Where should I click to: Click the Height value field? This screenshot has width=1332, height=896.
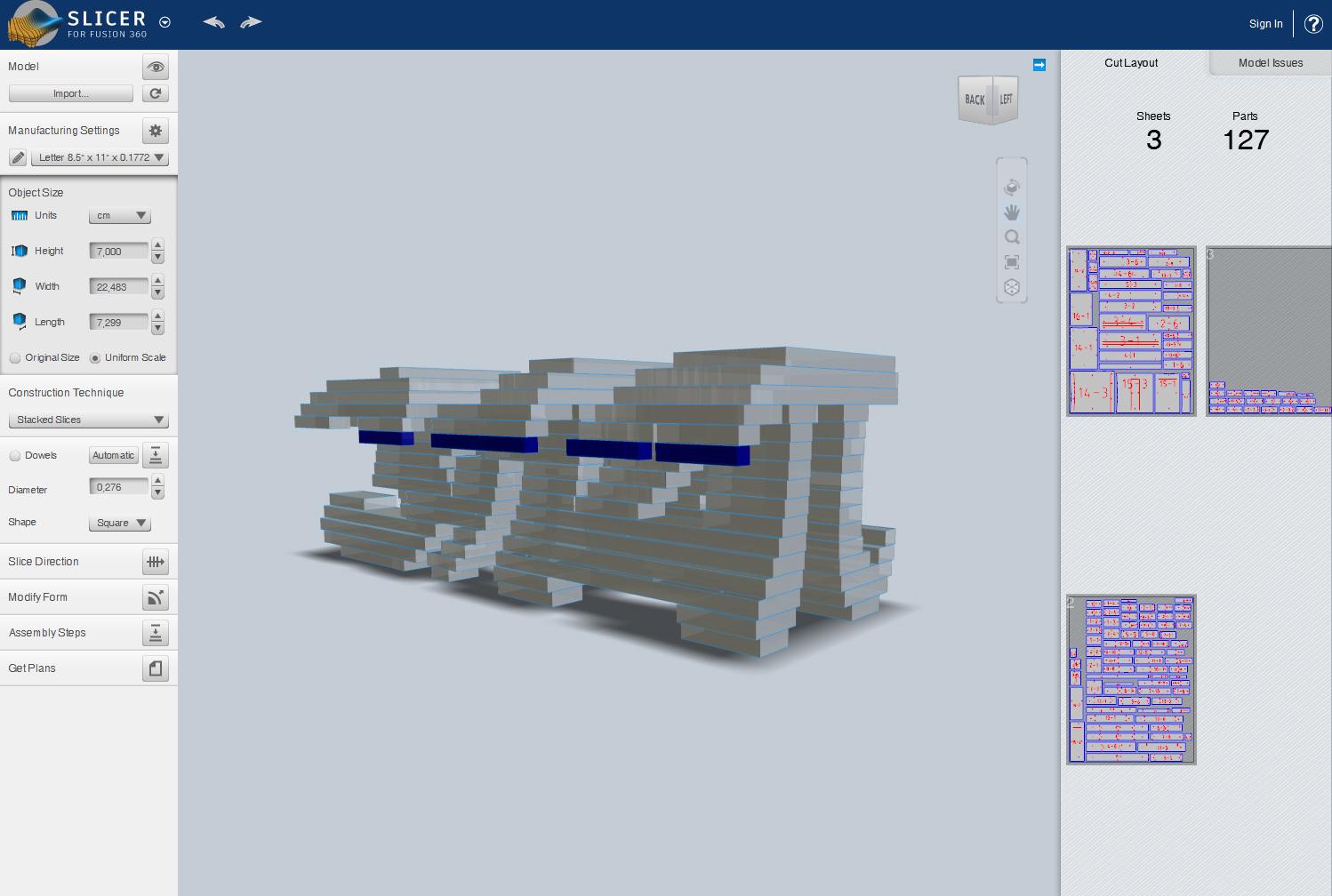coord(119,252)
